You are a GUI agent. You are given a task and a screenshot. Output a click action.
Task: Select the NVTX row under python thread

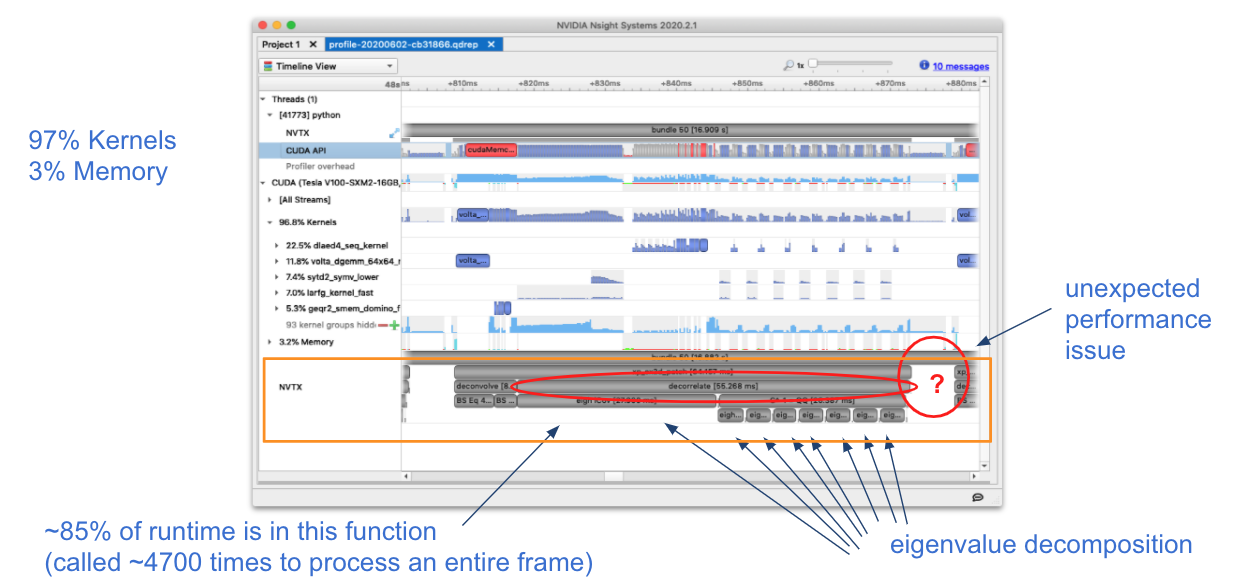[x=300, y=131]
